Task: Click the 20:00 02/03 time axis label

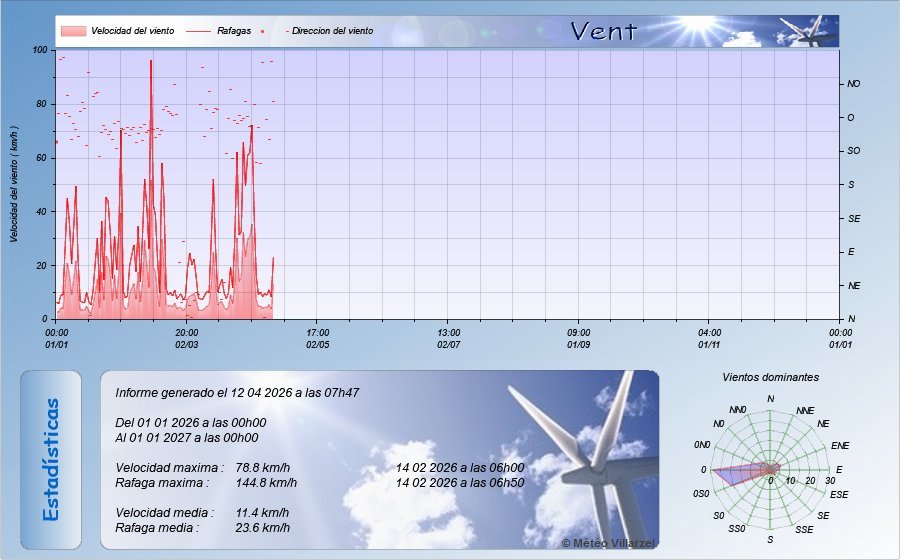Action: click(187, 338)
